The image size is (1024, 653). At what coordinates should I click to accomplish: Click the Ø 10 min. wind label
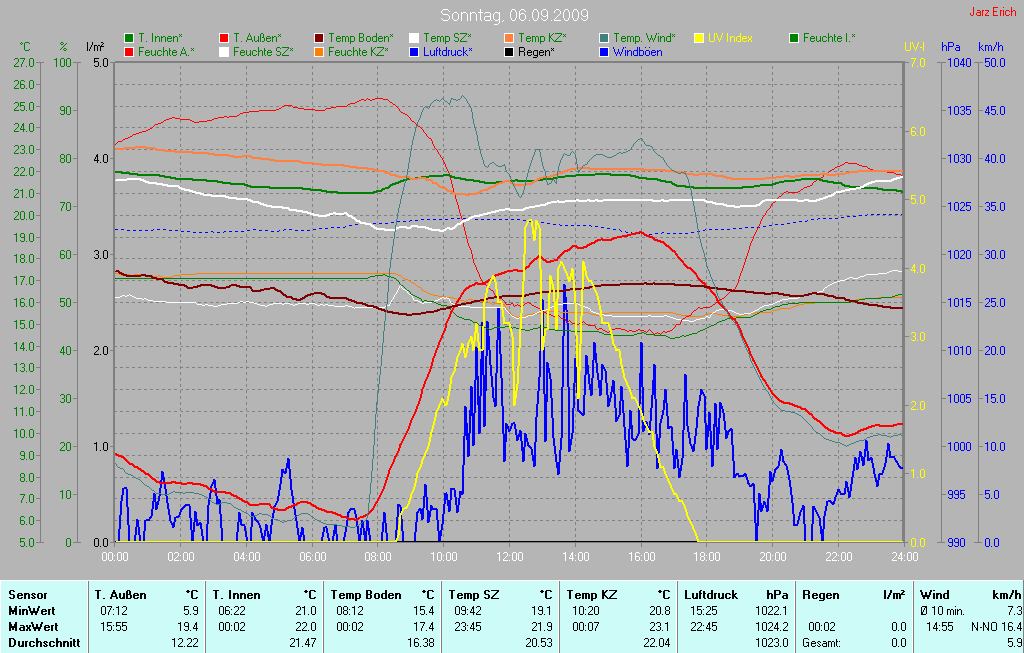click(x=942, y=611)
